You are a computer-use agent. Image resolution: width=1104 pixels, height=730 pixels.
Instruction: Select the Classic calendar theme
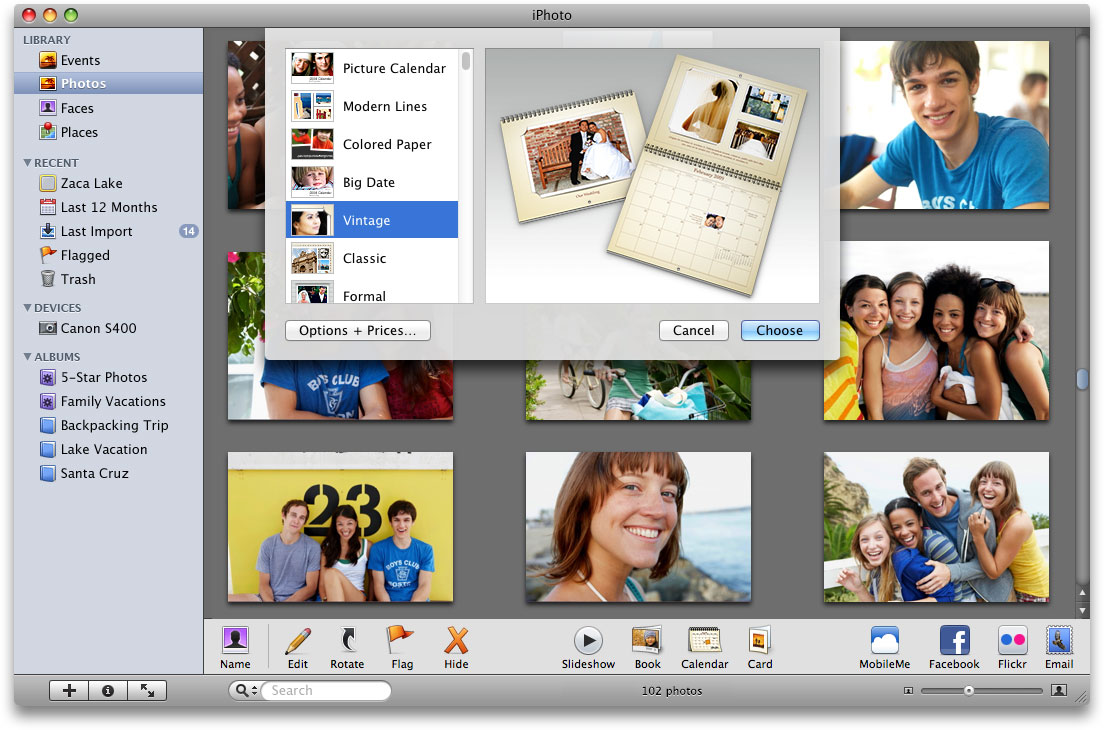coord(364,258)
